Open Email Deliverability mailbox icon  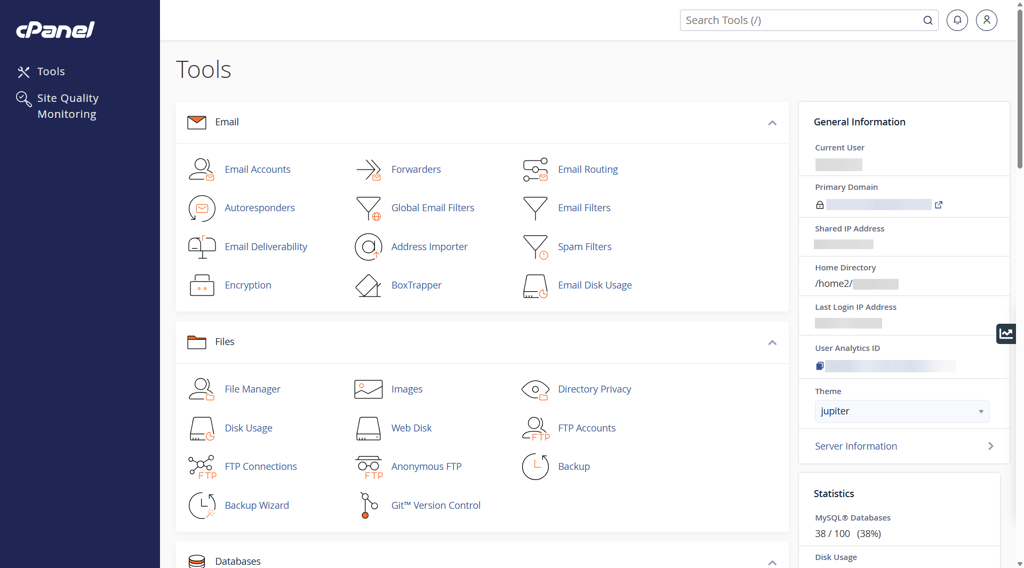click(201, 247)
